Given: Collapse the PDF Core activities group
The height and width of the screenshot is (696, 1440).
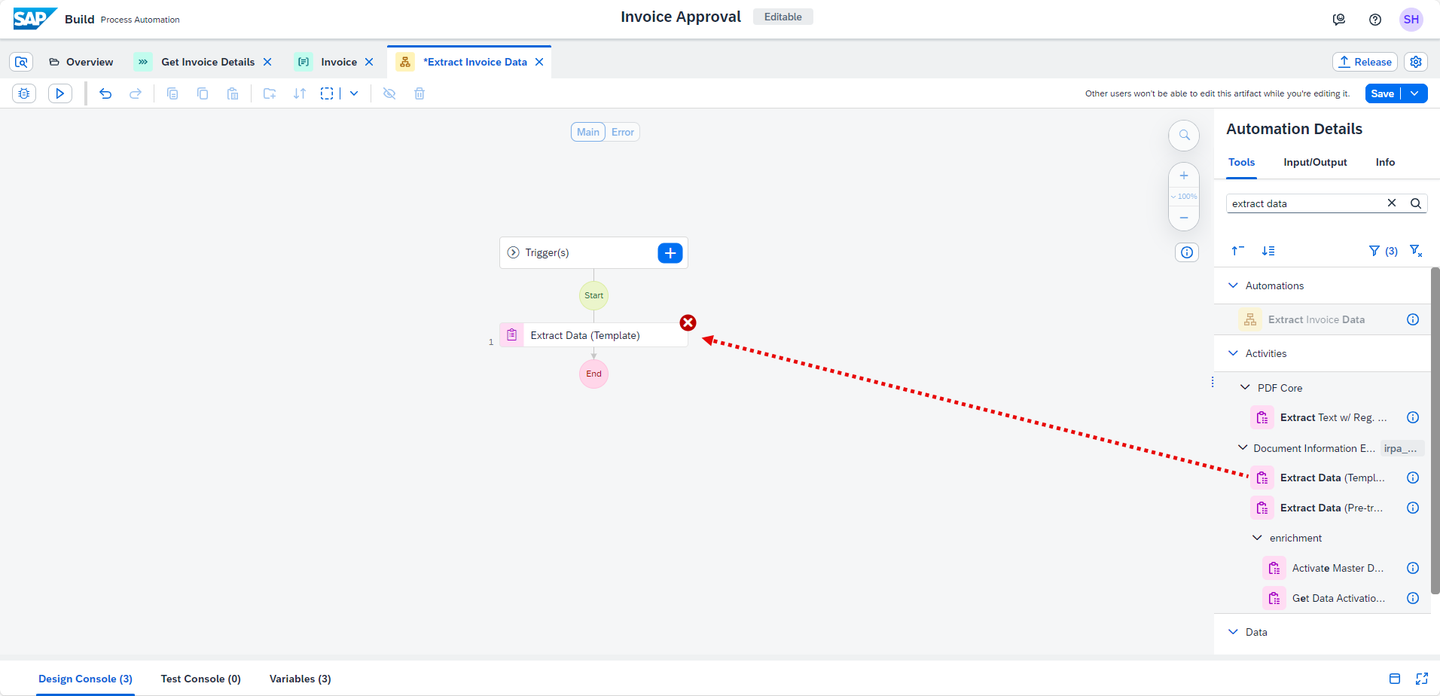Looking at the screenshot, I should (1245, 388).
